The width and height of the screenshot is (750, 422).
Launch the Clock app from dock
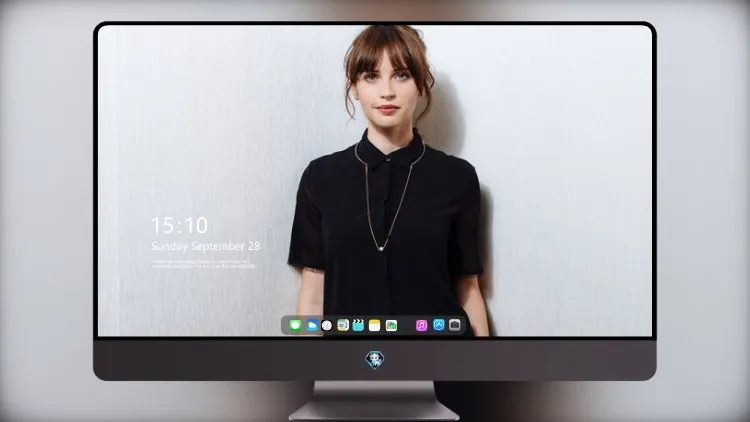(327, 325)
